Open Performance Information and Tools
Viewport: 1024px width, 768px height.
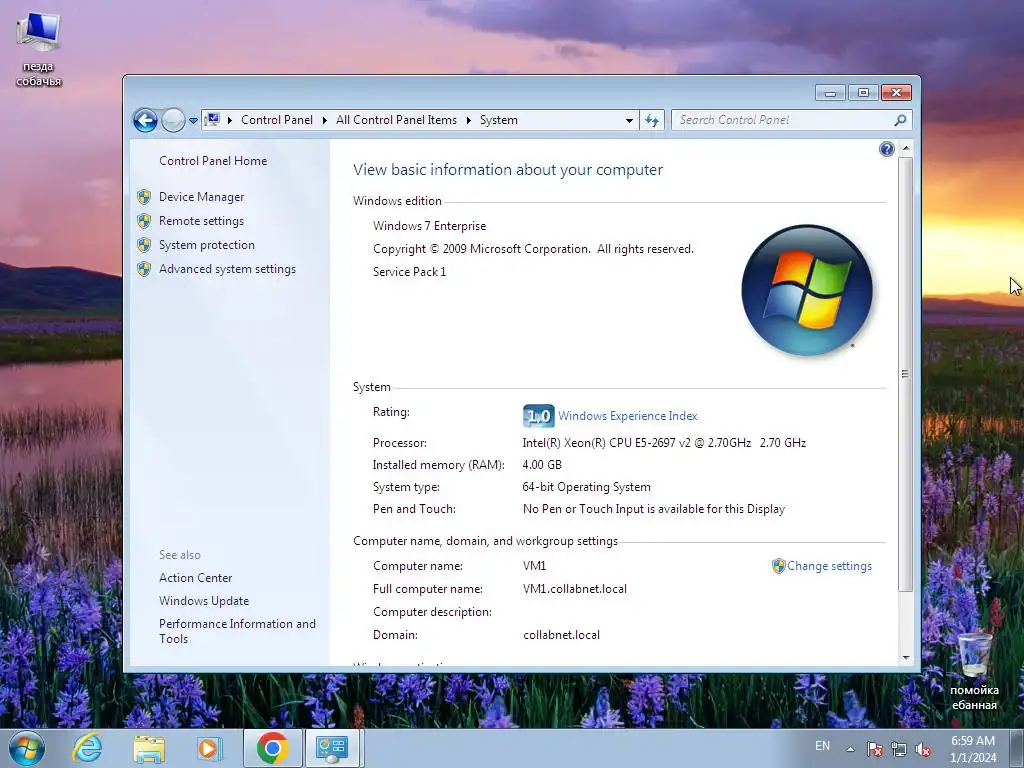click(237, 632)
